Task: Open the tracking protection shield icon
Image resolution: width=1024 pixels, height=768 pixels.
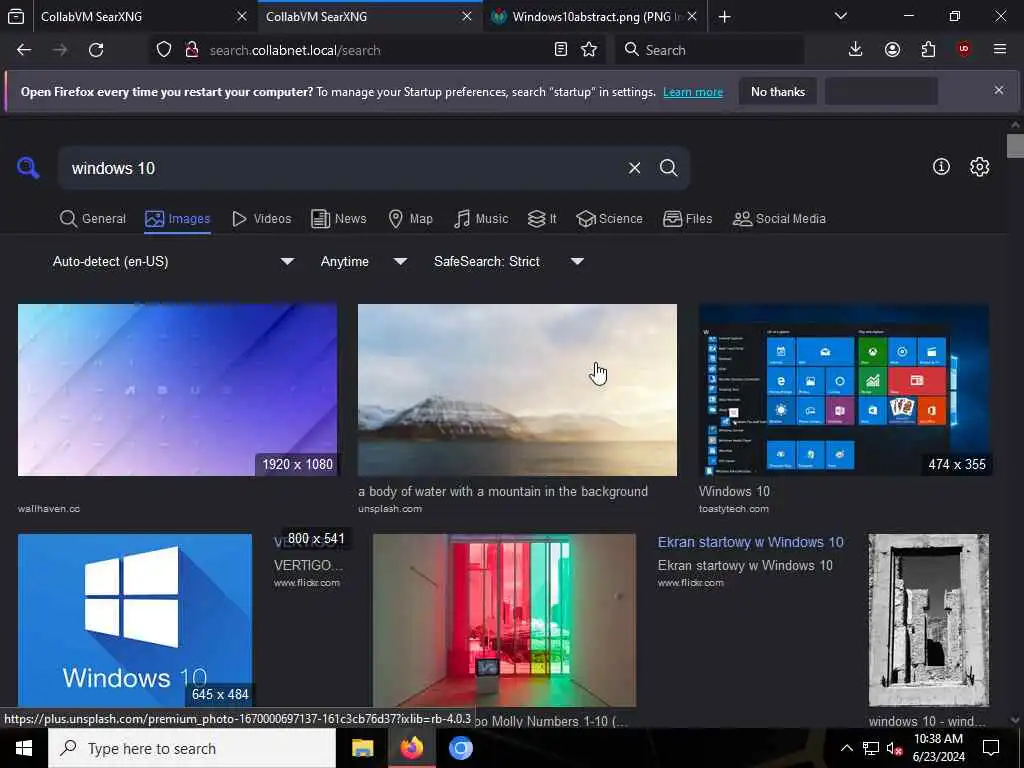Action: click(x=164, y=50)
